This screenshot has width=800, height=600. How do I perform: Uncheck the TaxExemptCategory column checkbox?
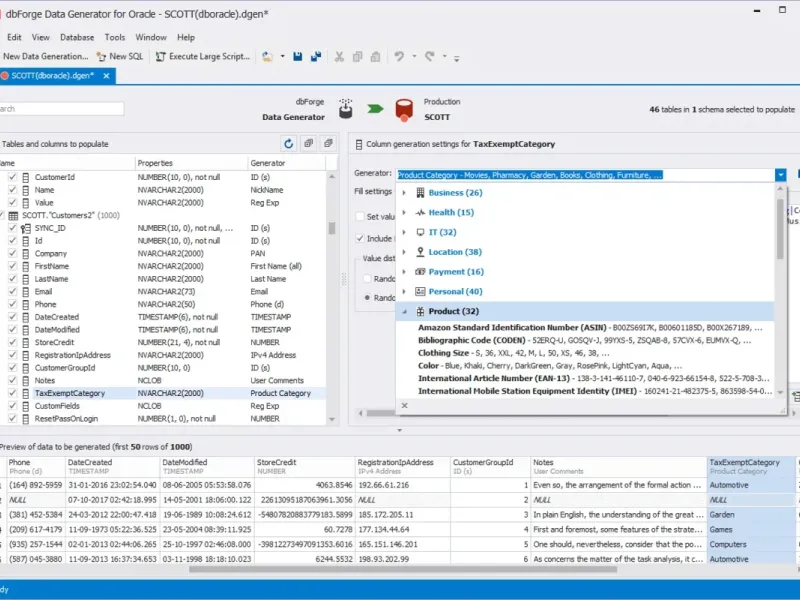pos(12,393)
